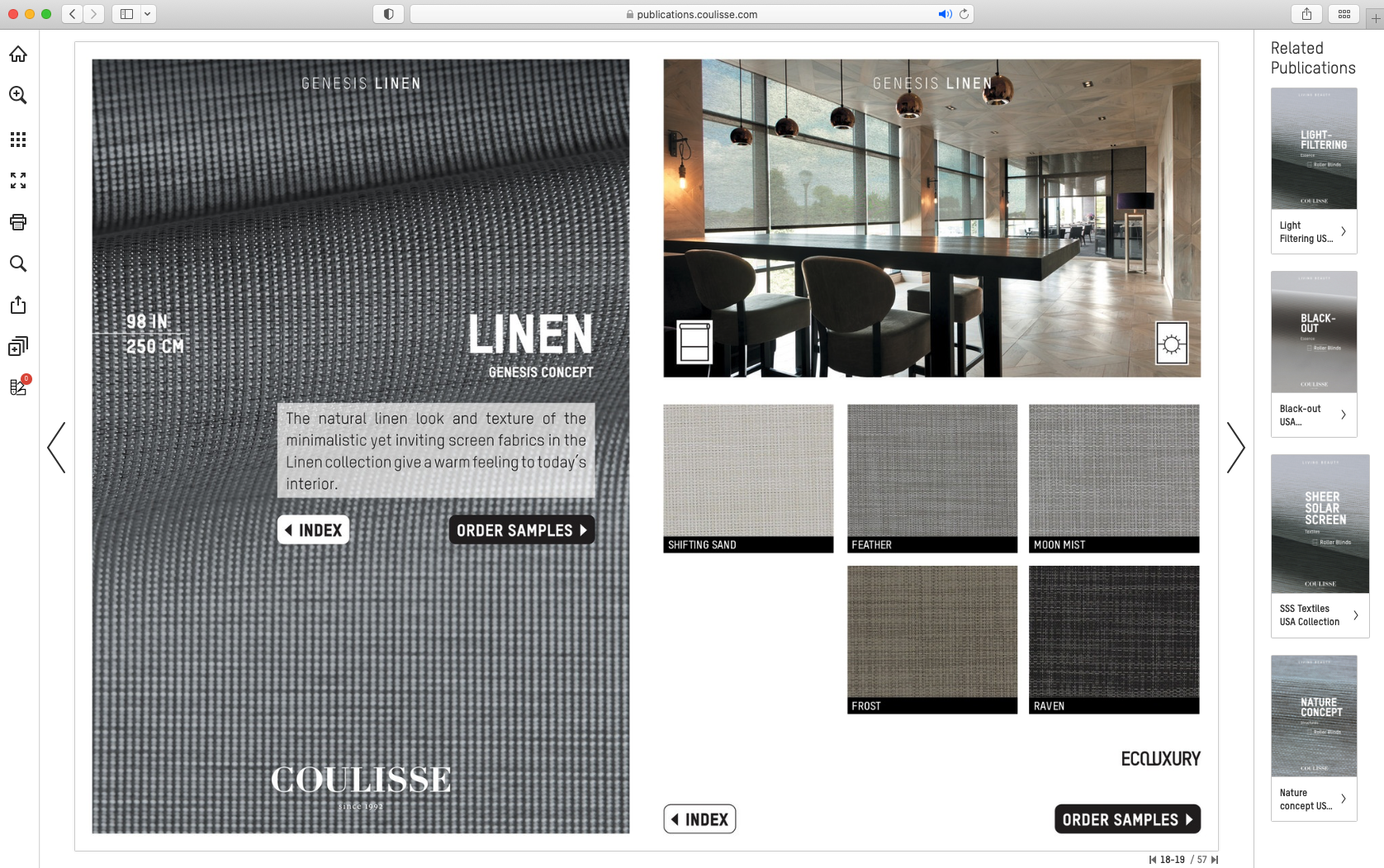The image size is (1384, 868).
Task: Open Light Filtering USA publication chevron
Action: point(1344,232)
